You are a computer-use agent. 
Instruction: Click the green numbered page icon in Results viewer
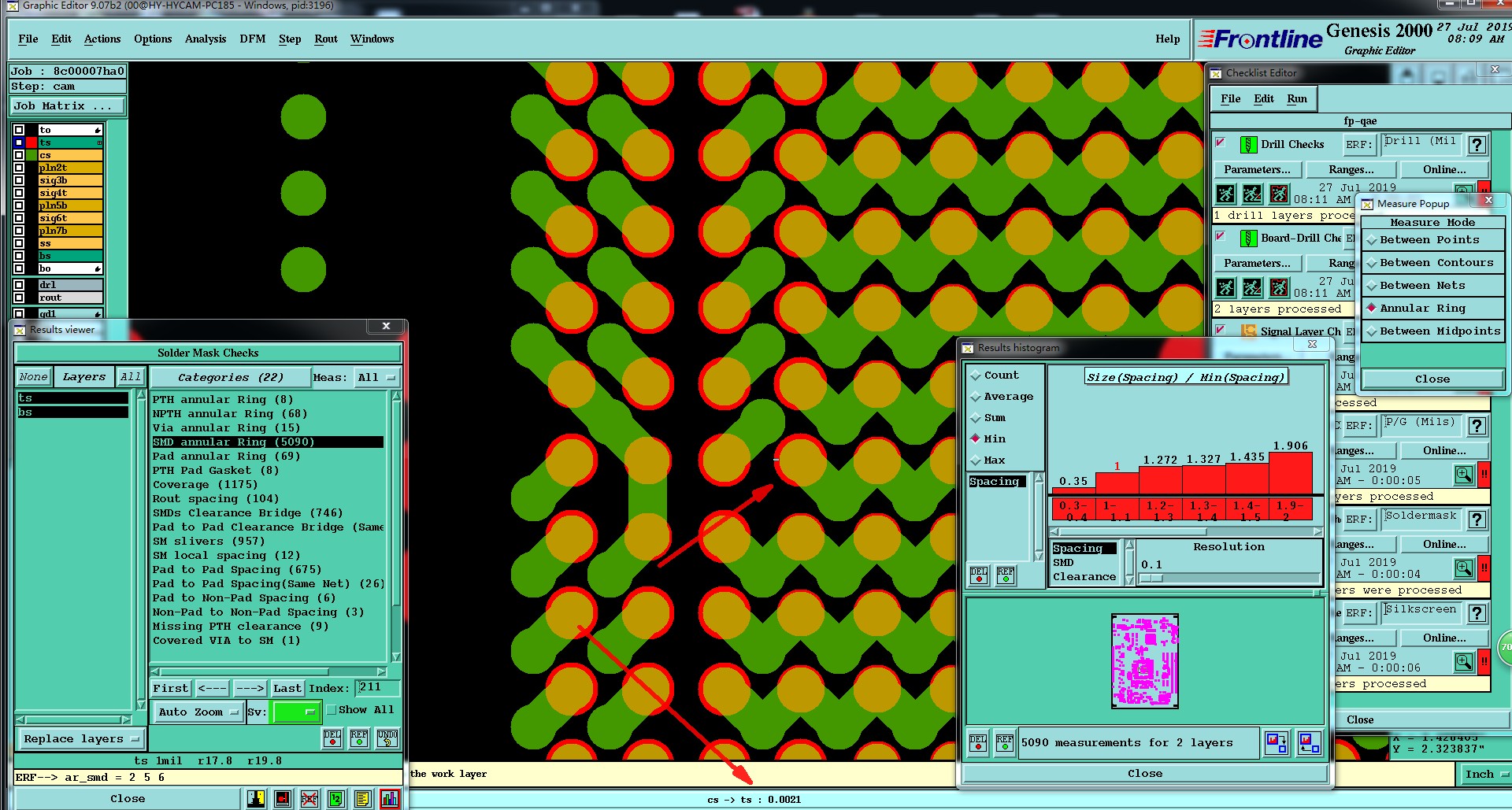click(336, 799)
